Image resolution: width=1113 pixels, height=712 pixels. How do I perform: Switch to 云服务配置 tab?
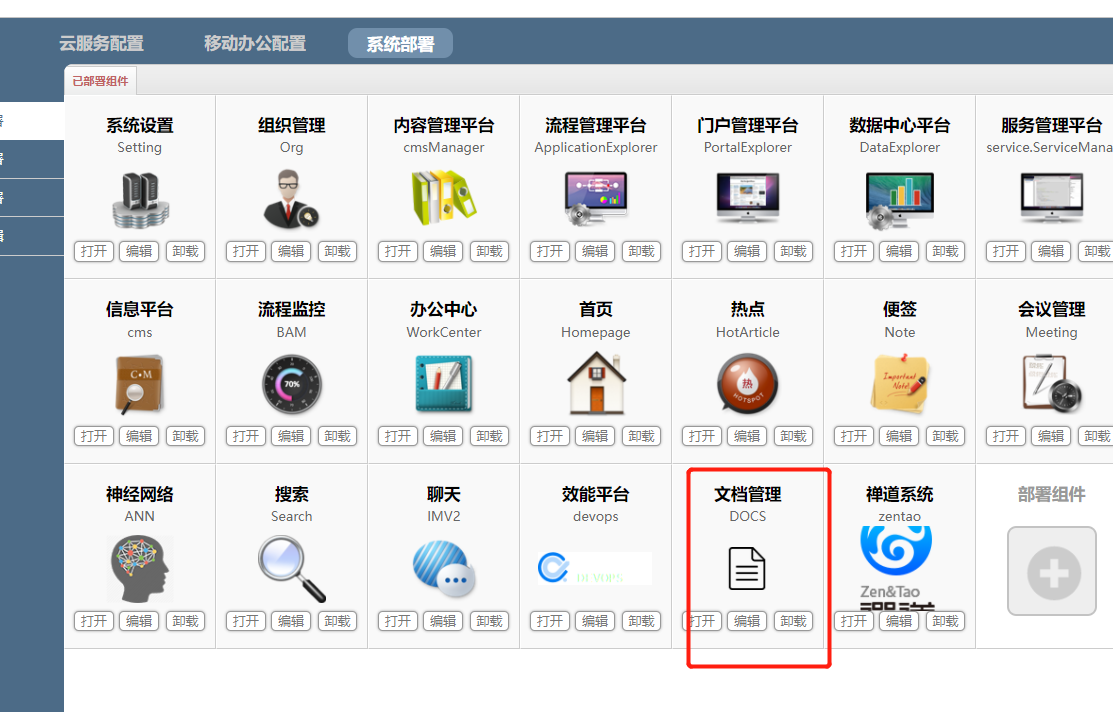(x=102, y=43)
